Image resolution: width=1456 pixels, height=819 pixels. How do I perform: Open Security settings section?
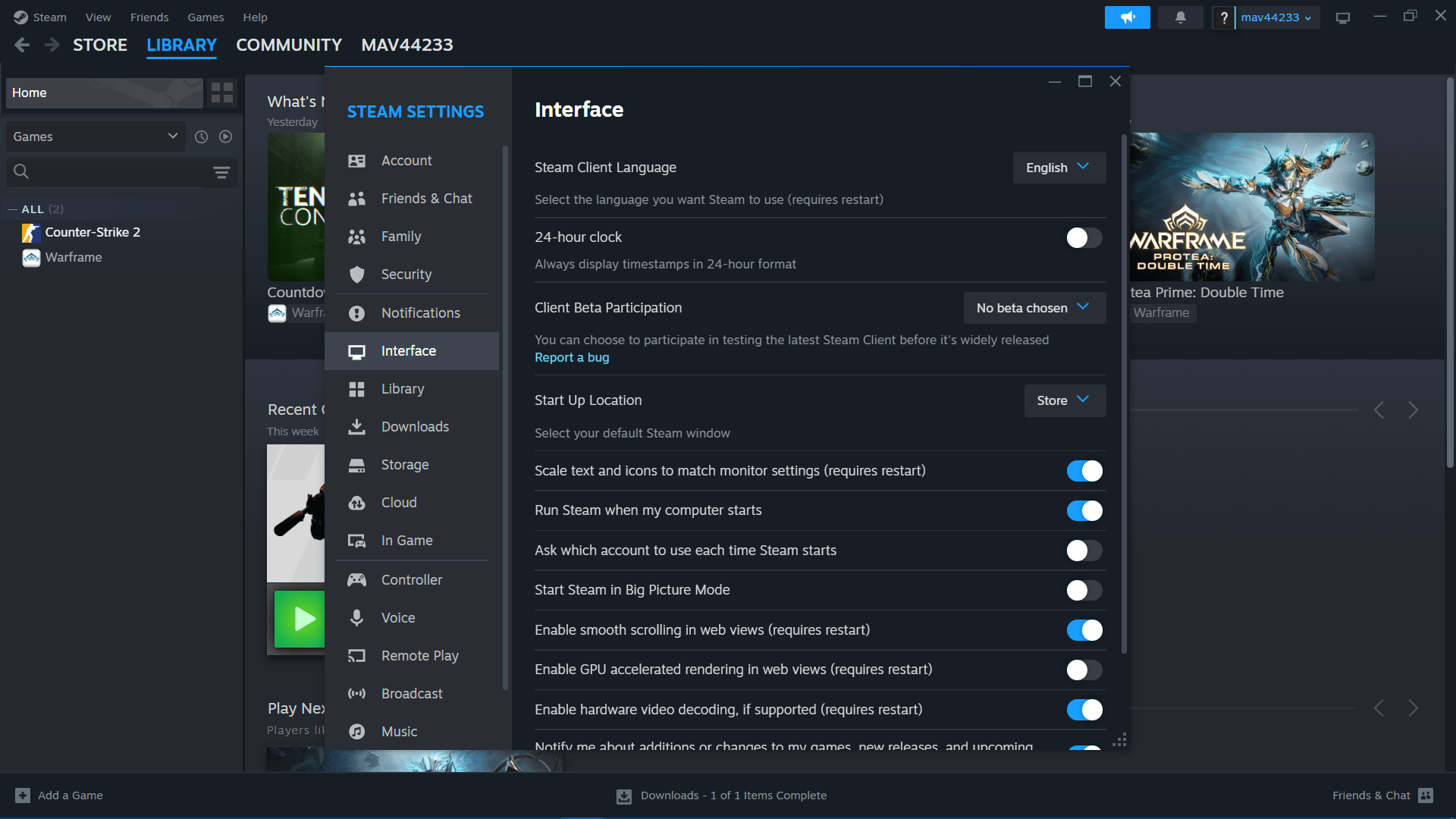[x=412, y=275]
